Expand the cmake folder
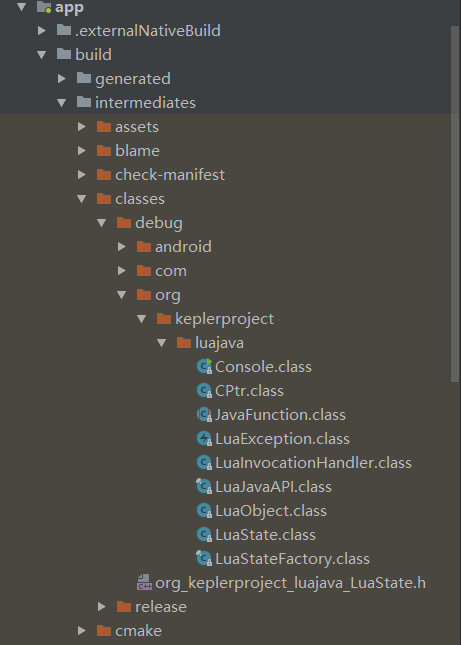The width and height of the screenshot is (461, 645). point(81,630)
